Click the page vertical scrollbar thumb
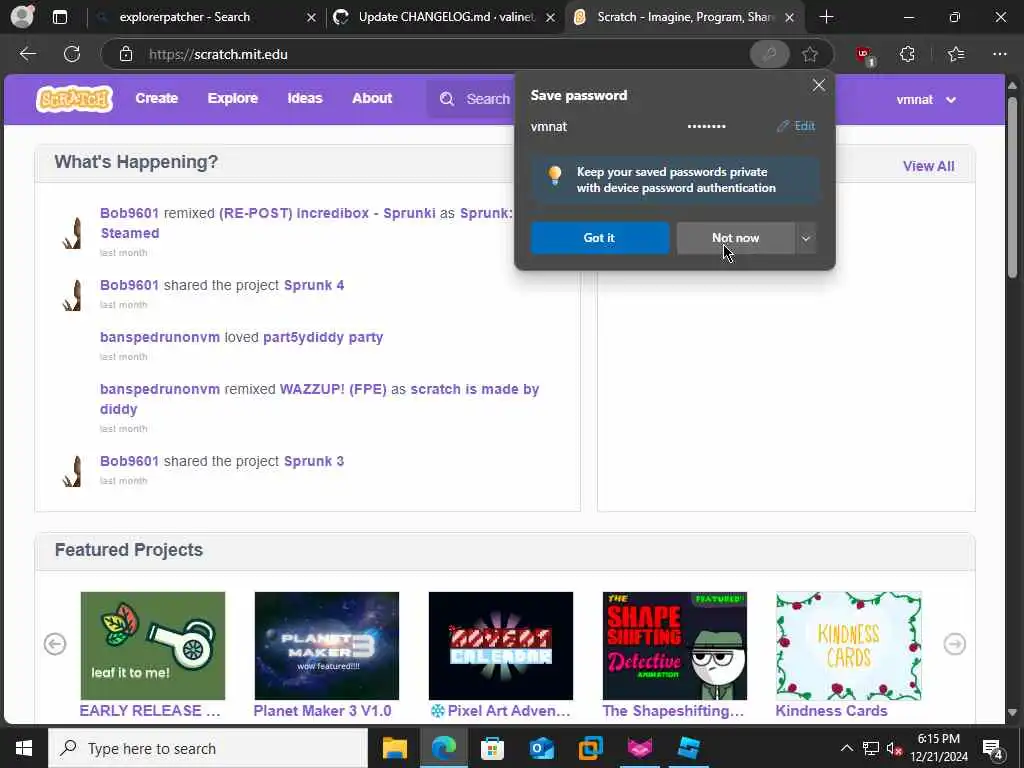The height and width of the screenshot is (768, 1024). [1013, 187]
